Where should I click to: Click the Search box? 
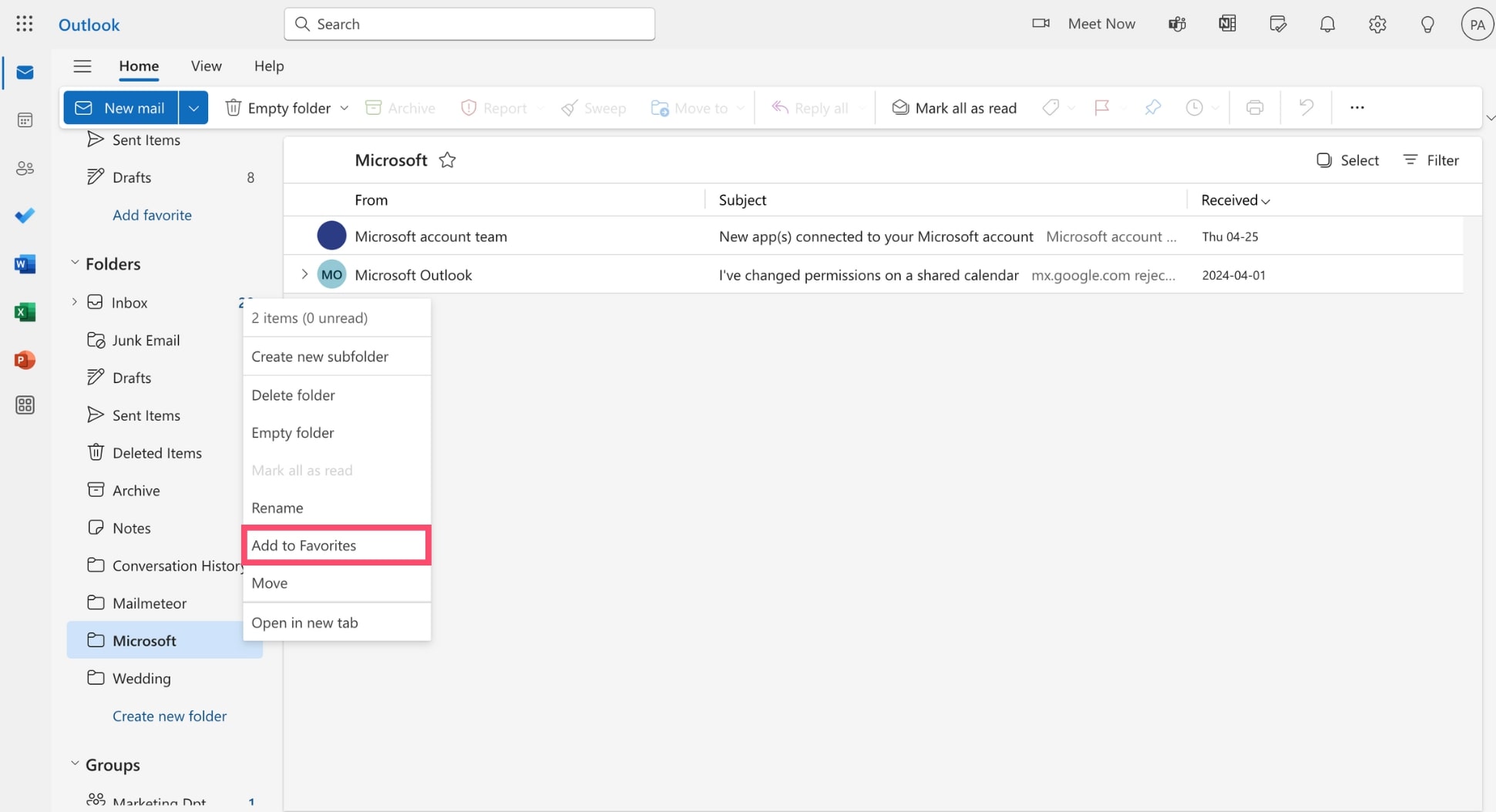pyautogui.click(x=469, y=24)
